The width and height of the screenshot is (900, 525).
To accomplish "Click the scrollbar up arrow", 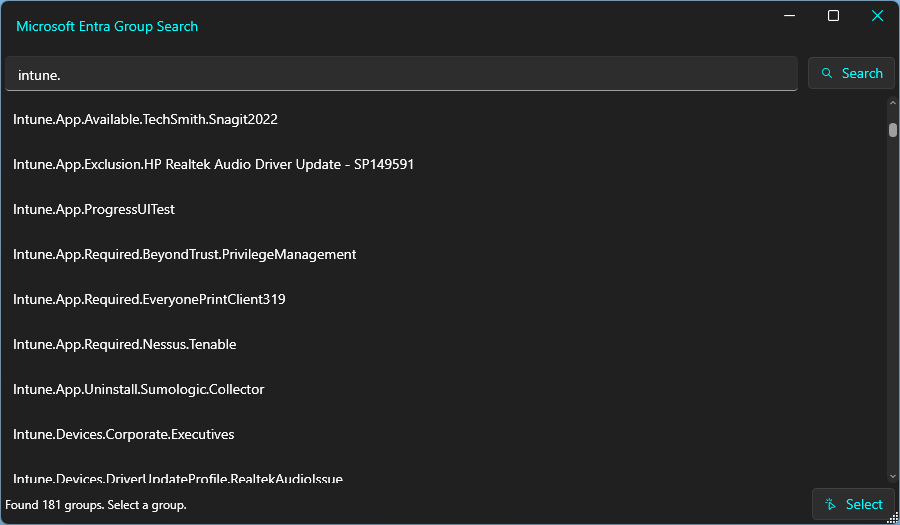I will (892, 103).
